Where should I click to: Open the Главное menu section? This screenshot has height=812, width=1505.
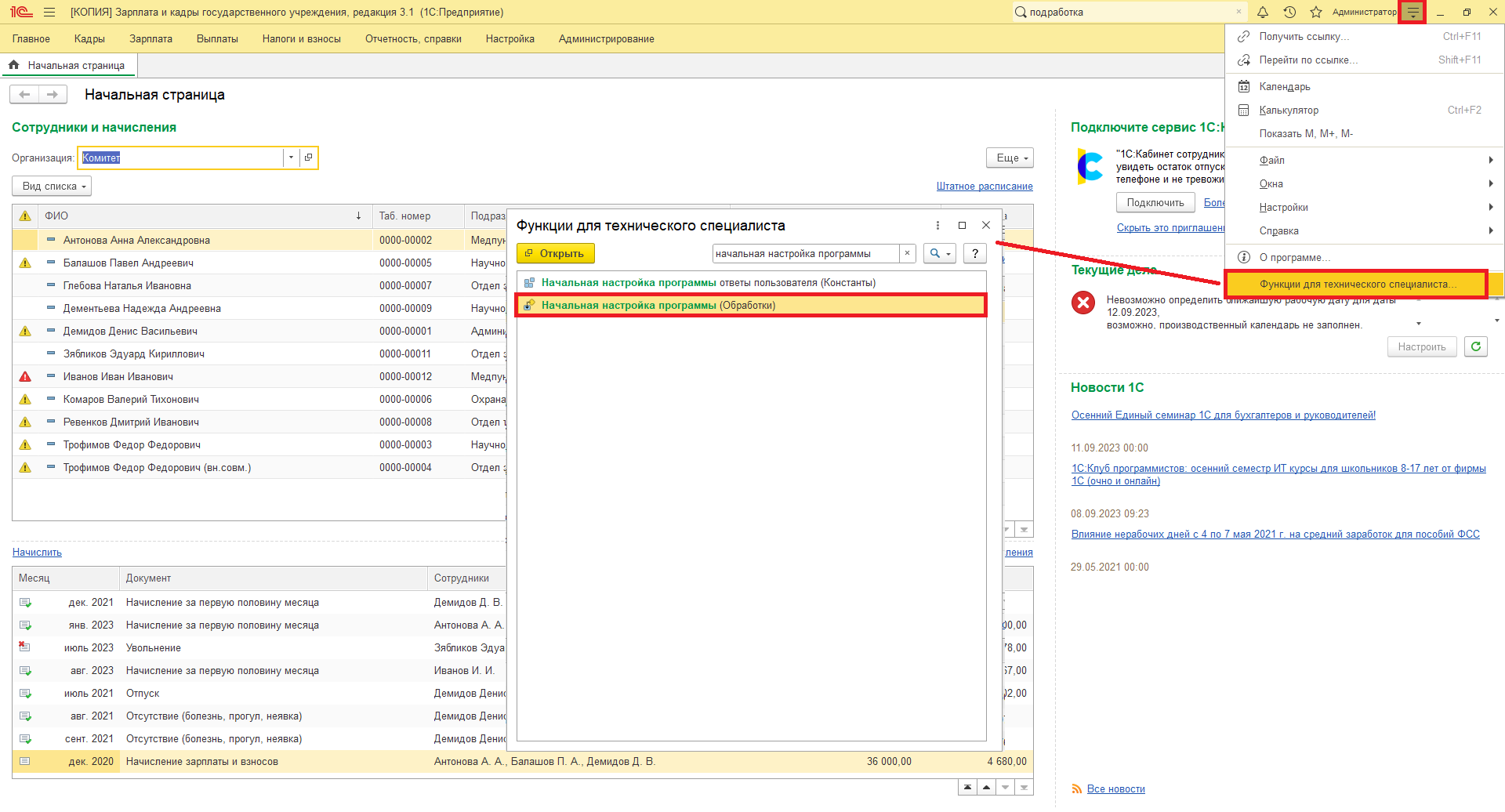pyautogui.click(x=31, y=39)
